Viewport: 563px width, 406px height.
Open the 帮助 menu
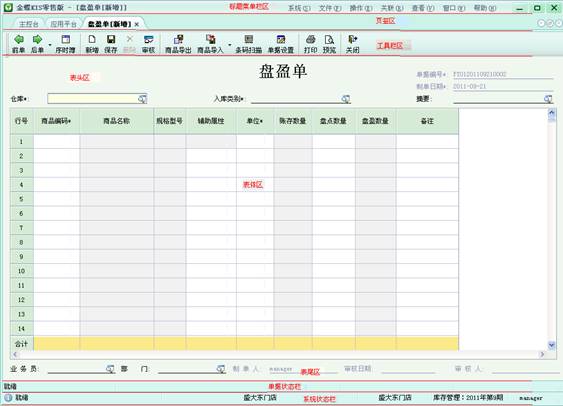[x=484, y=8]
